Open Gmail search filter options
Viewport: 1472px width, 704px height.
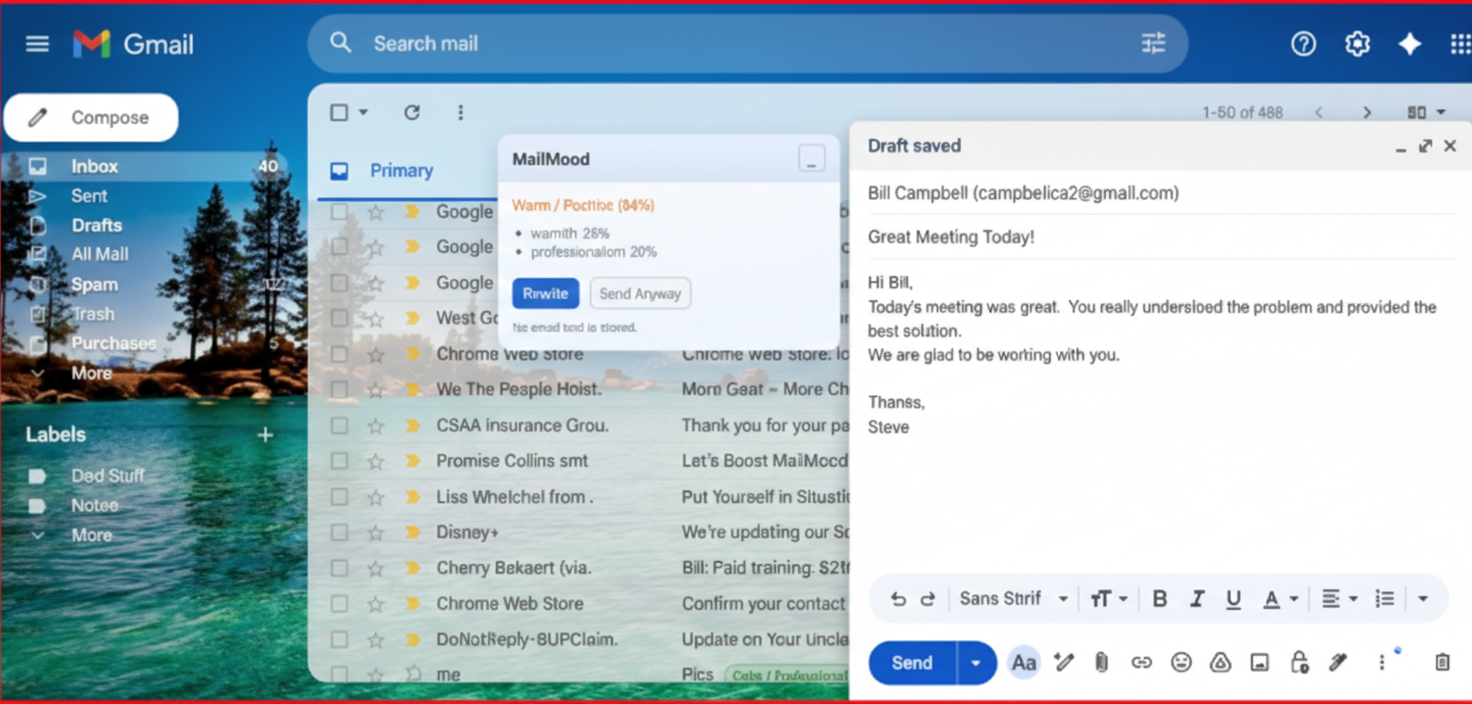click(1152, 43)
